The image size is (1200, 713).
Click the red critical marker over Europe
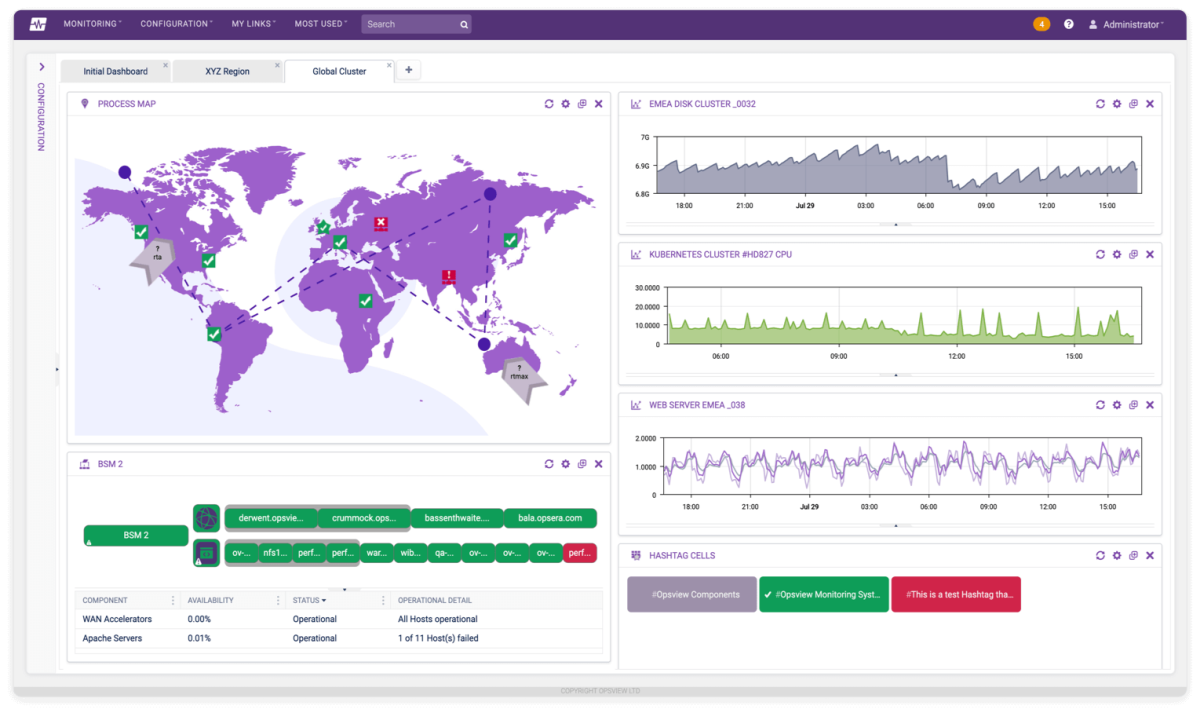pos(379,224)
